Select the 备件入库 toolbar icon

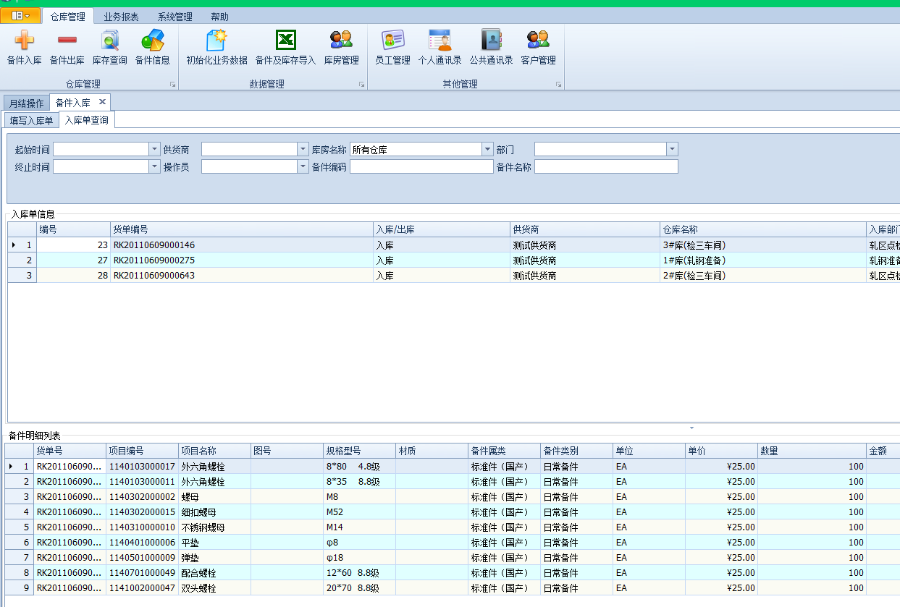(24, 47)
